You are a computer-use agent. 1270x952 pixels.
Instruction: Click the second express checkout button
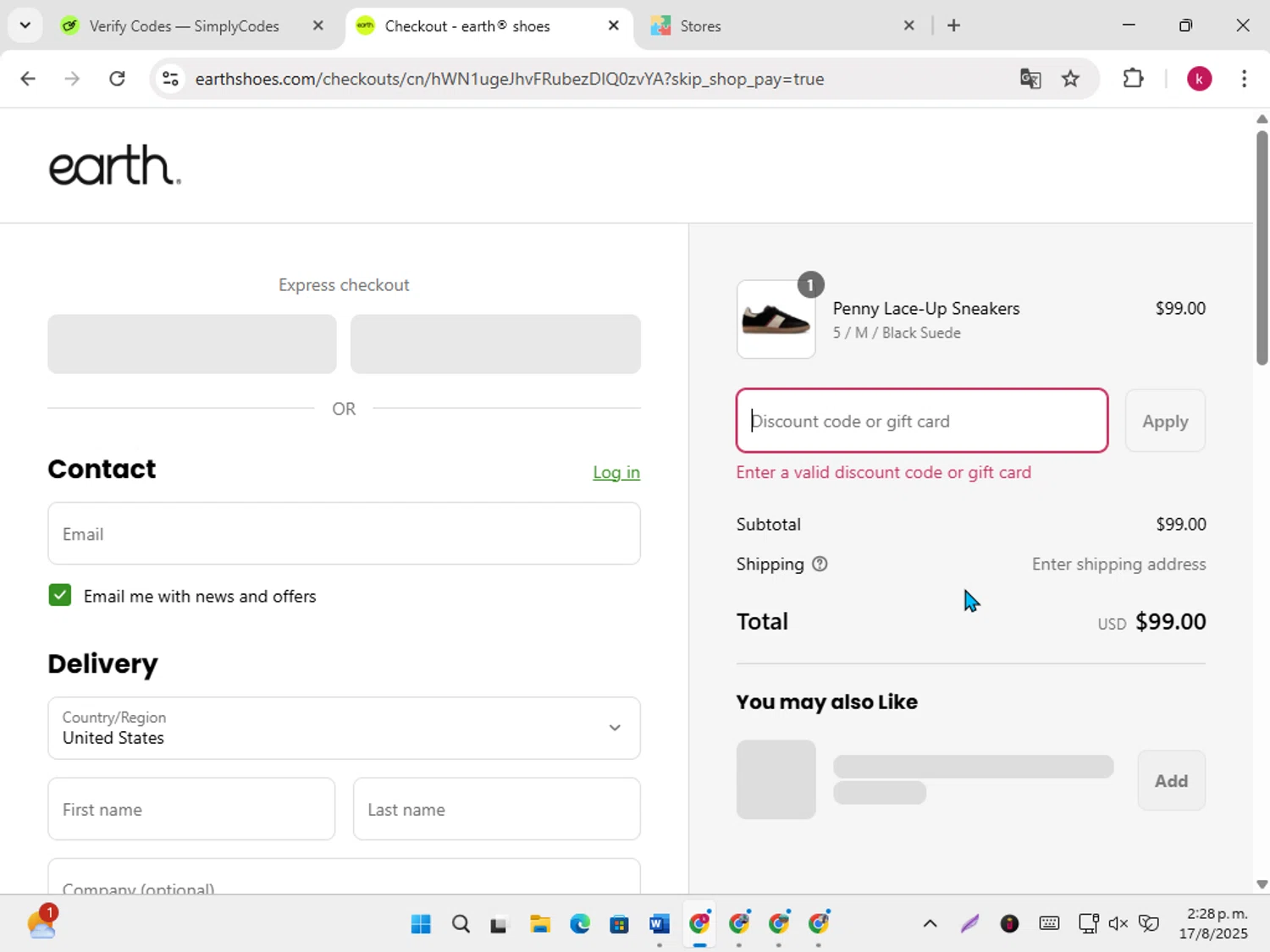495,344
